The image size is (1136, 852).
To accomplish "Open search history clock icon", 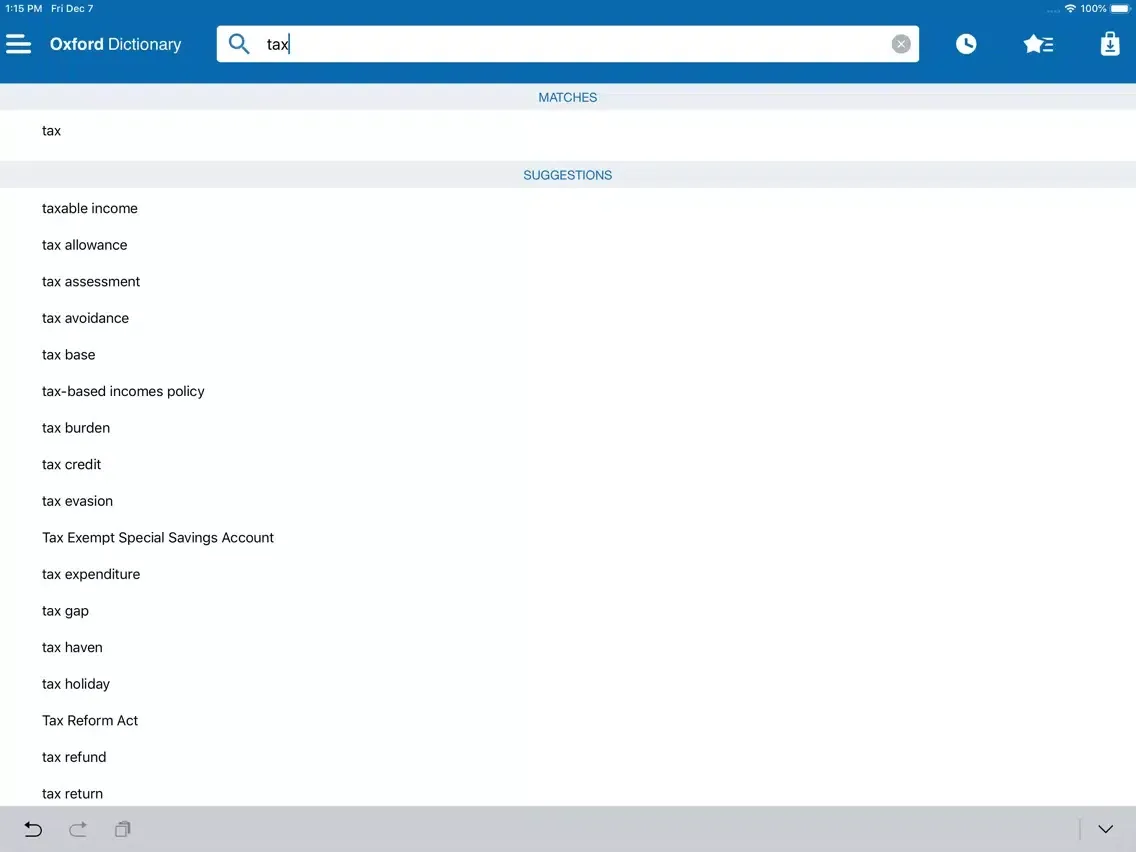I will click(966, 44).
